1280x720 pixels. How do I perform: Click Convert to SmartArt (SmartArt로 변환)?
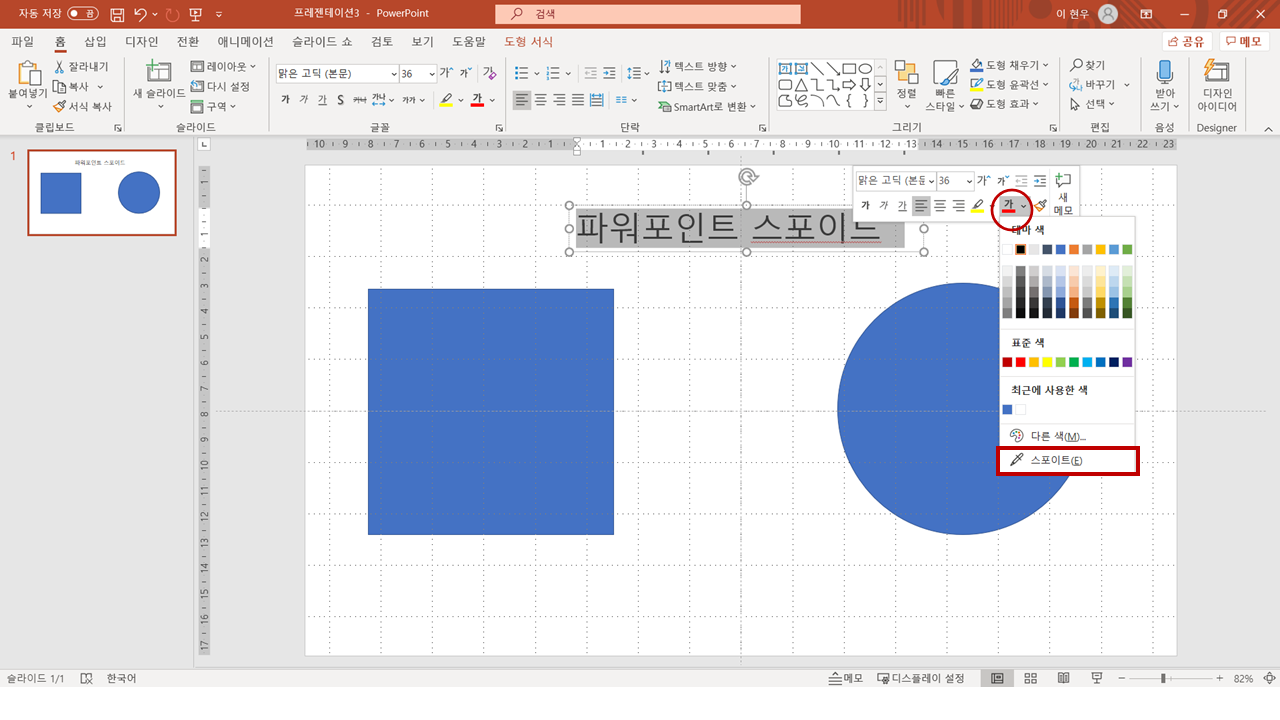click(x=707, y=106)
